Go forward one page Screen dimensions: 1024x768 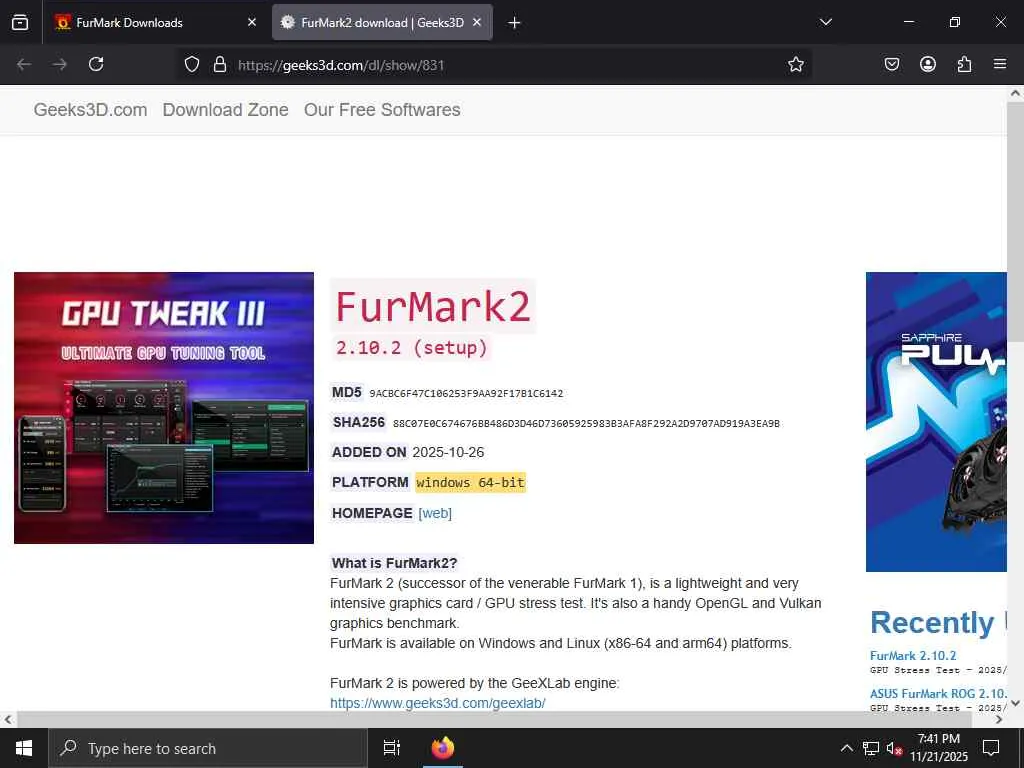coord(59,65)
